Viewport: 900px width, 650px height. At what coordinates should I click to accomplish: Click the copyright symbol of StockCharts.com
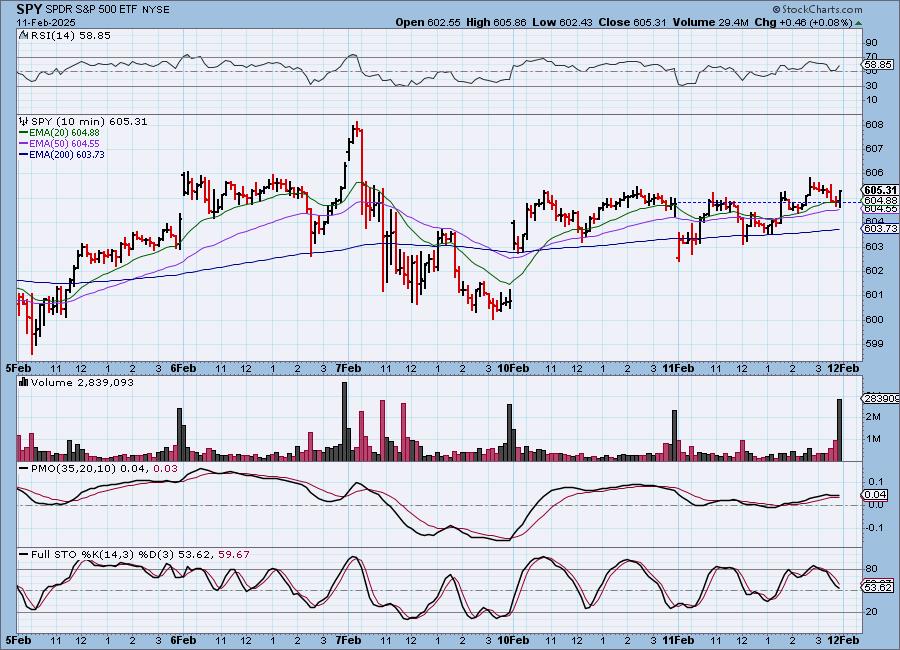(x=776, y=9)
